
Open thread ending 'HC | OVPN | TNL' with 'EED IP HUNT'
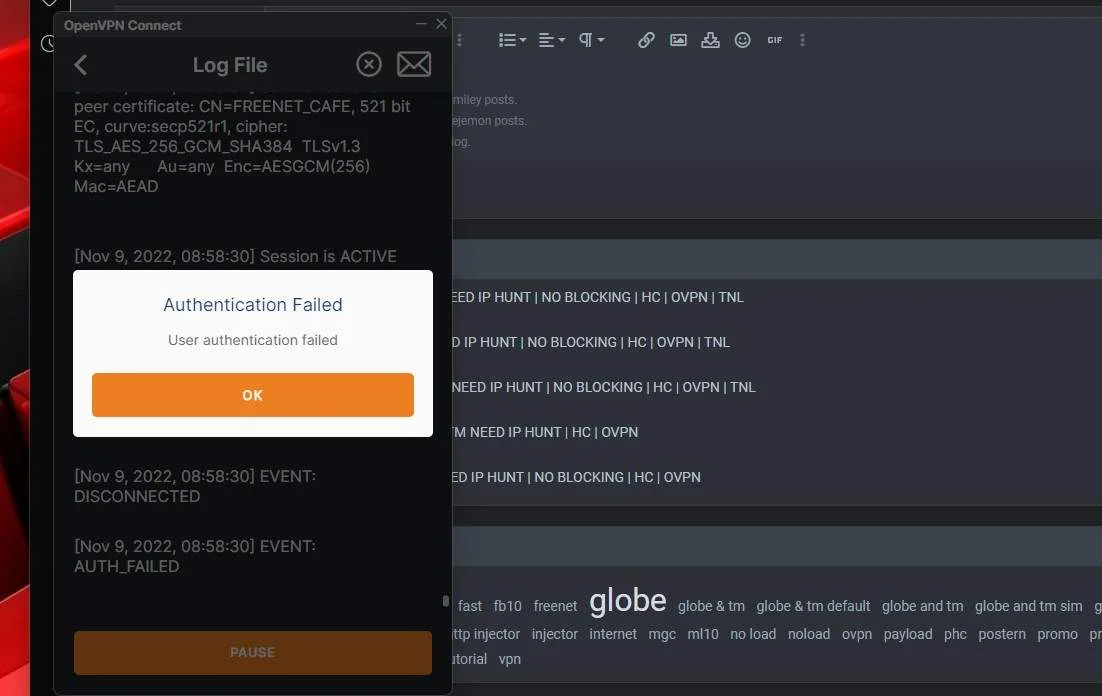[597, 297]
